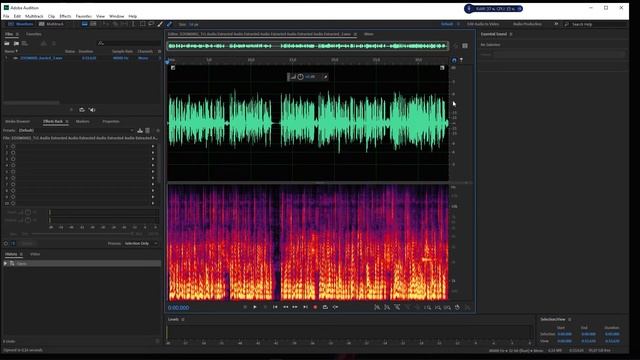The height and width of the screenshot is (360, 640).
Task: Click the Import File icon in Files panel
Action: (x=16, y=43)
